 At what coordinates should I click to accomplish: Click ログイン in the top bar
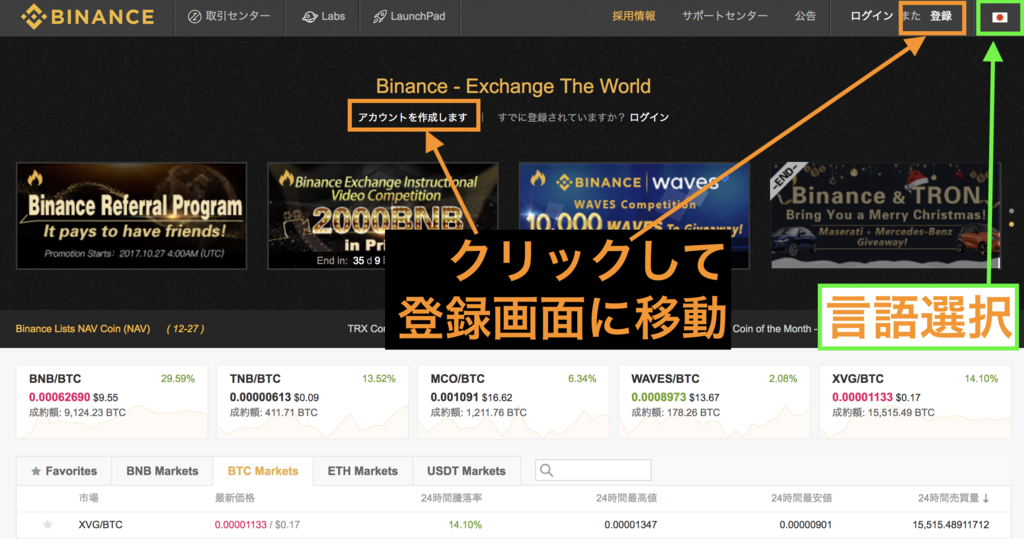pos(871,16)
